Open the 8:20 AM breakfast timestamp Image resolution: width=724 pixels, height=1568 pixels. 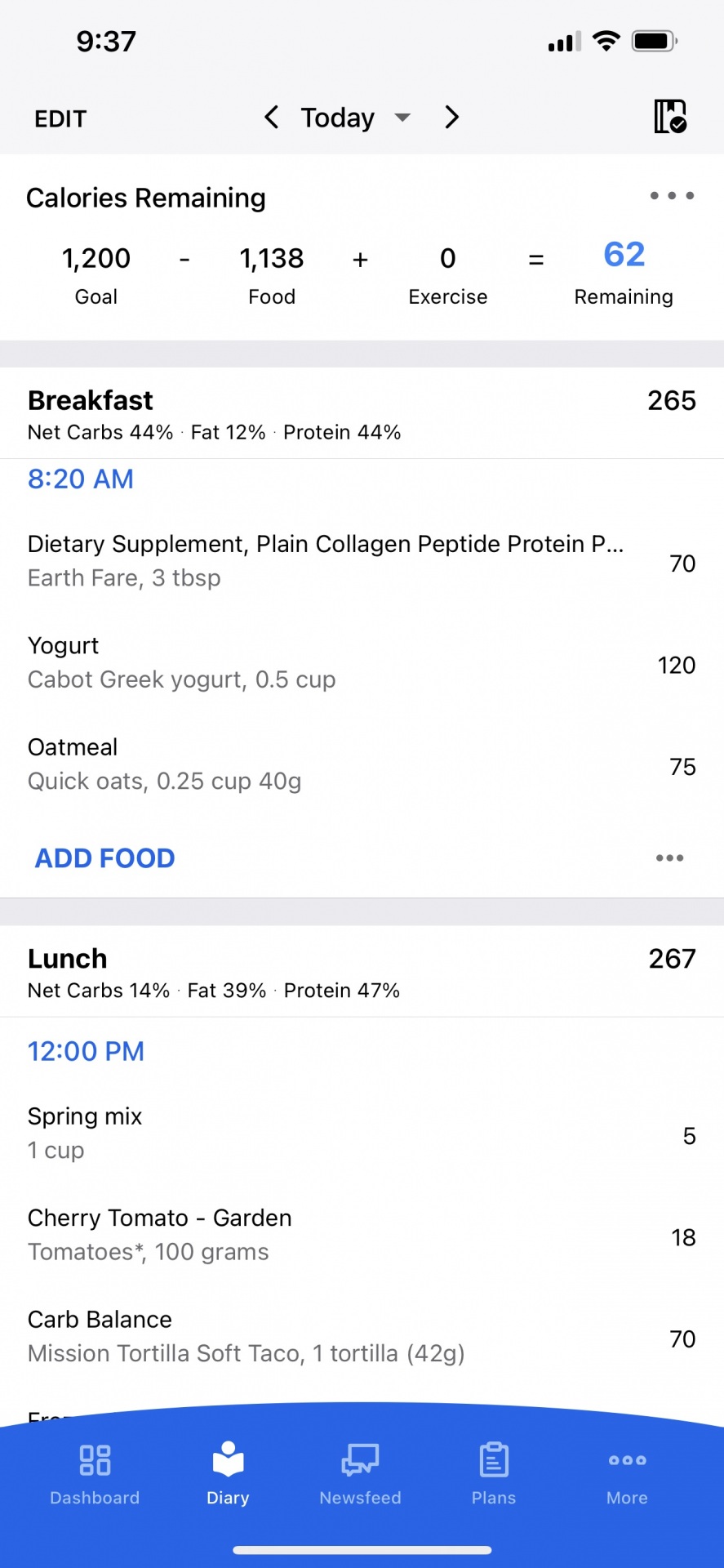click(81, 479)
